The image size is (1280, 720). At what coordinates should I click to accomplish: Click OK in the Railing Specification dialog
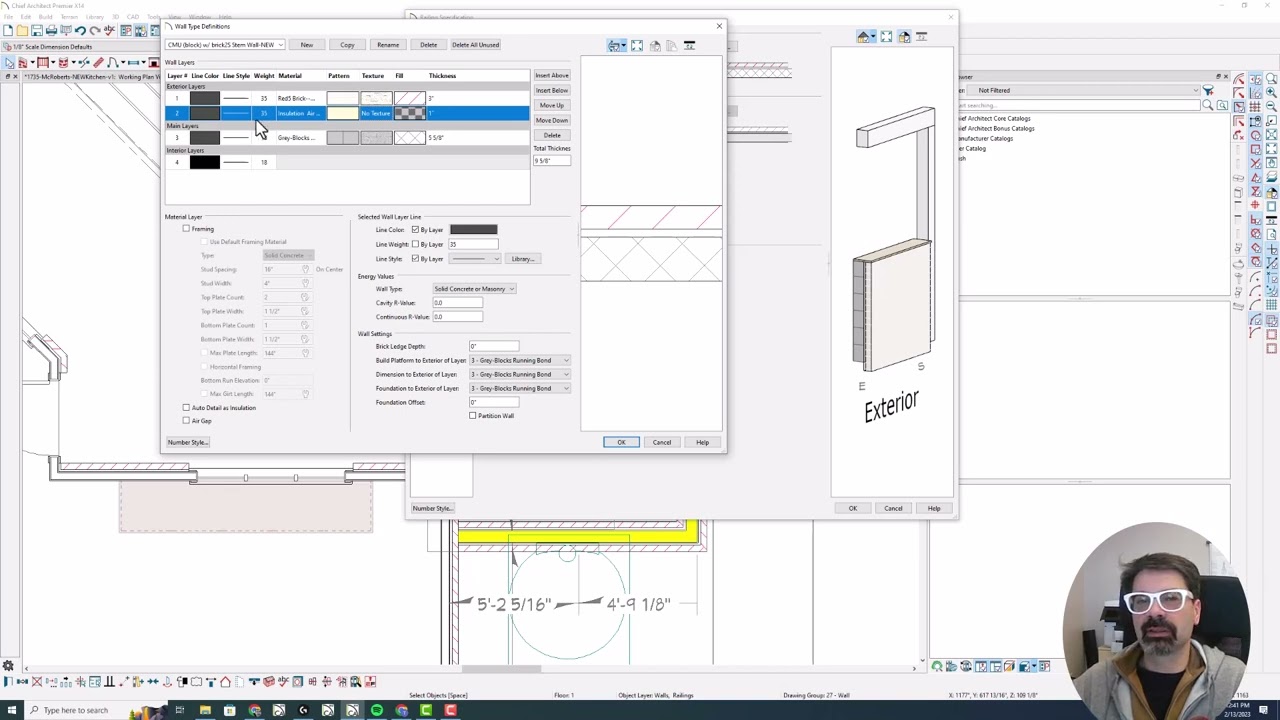(x=853, y=508)
